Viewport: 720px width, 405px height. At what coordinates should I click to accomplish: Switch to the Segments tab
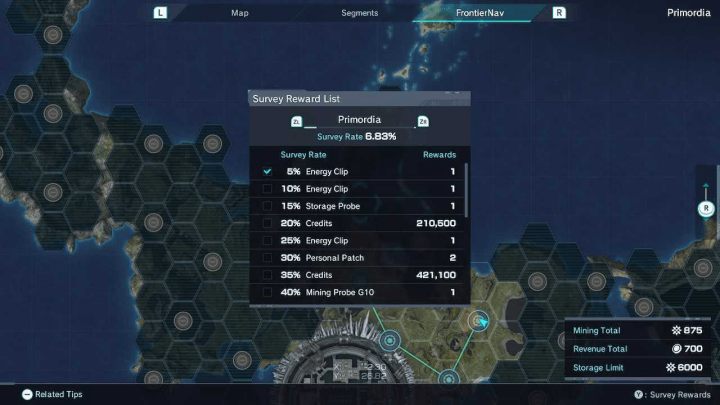coord(360,13)
